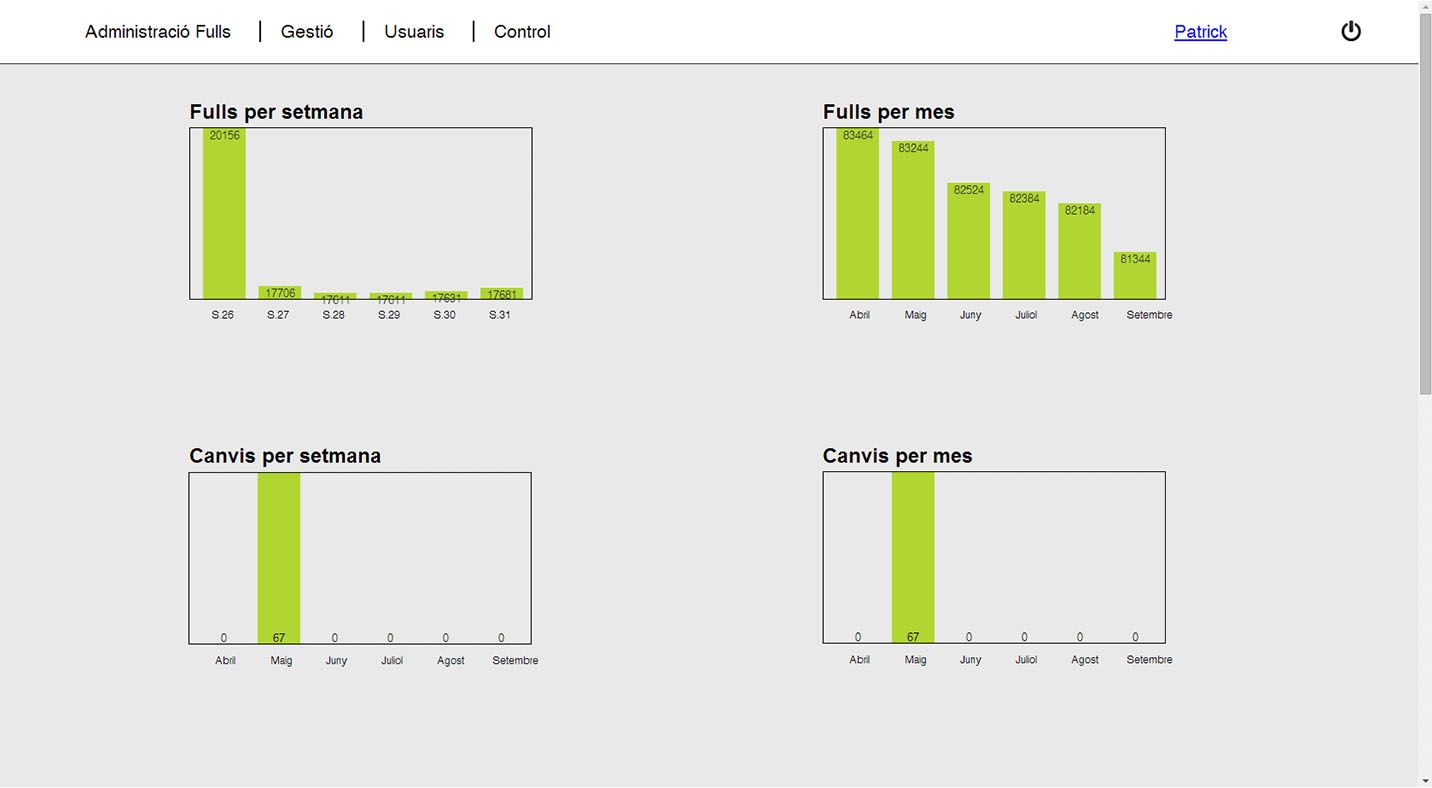The width and height of the screenshot is (1432, 788).
Task: Open the Gestió menu item
Action: pyautogui.click(x=307, y=32)
